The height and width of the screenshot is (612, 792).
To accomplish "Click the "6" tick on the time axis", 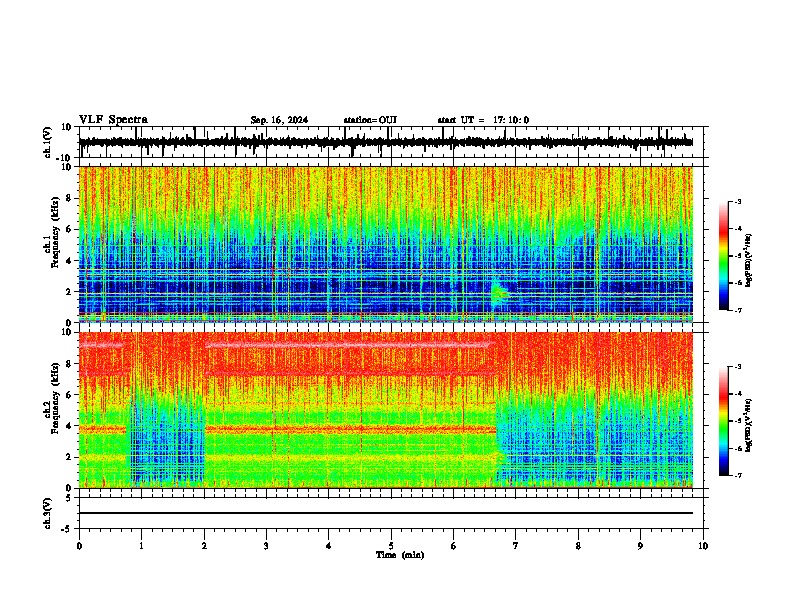I will (454, 546).
